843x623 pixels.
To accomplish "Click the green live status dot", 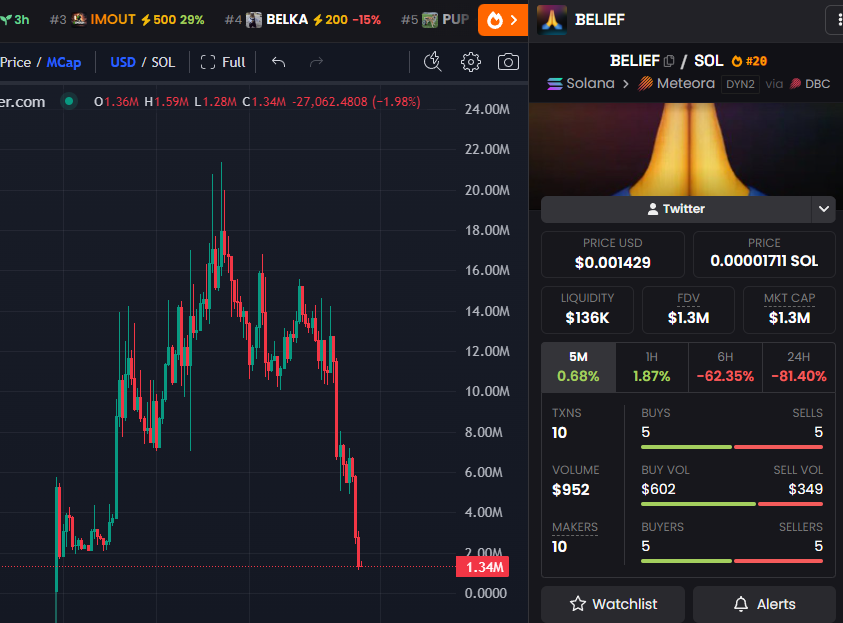I will [69, 101].
